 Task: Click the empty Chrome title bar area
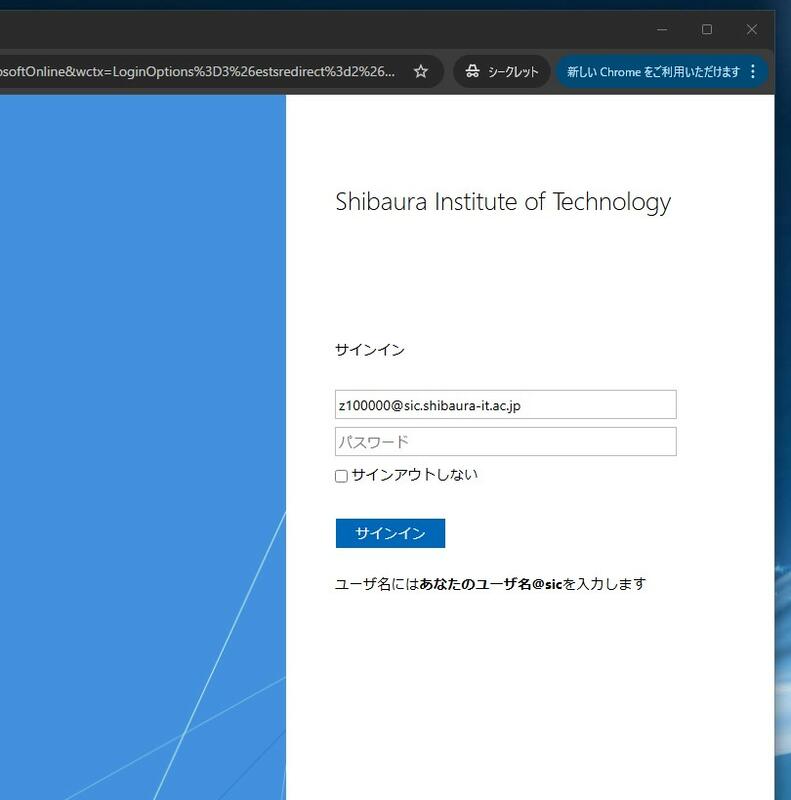coord(300,29)
